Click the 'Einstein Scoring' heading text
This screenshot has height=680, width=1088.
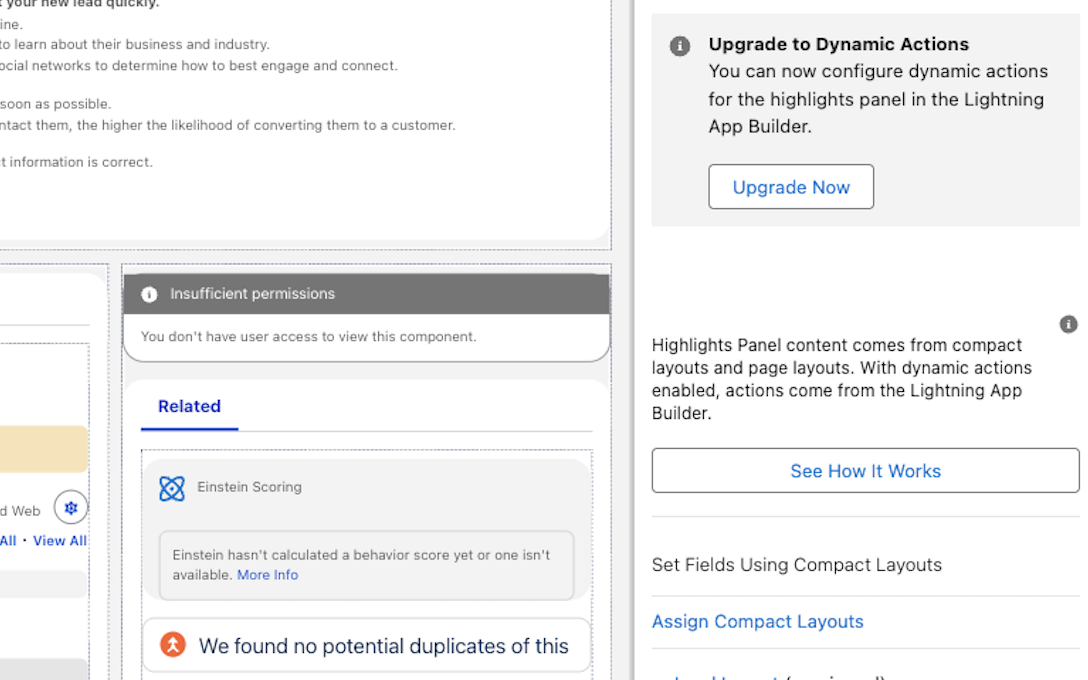tap(249, 487)
